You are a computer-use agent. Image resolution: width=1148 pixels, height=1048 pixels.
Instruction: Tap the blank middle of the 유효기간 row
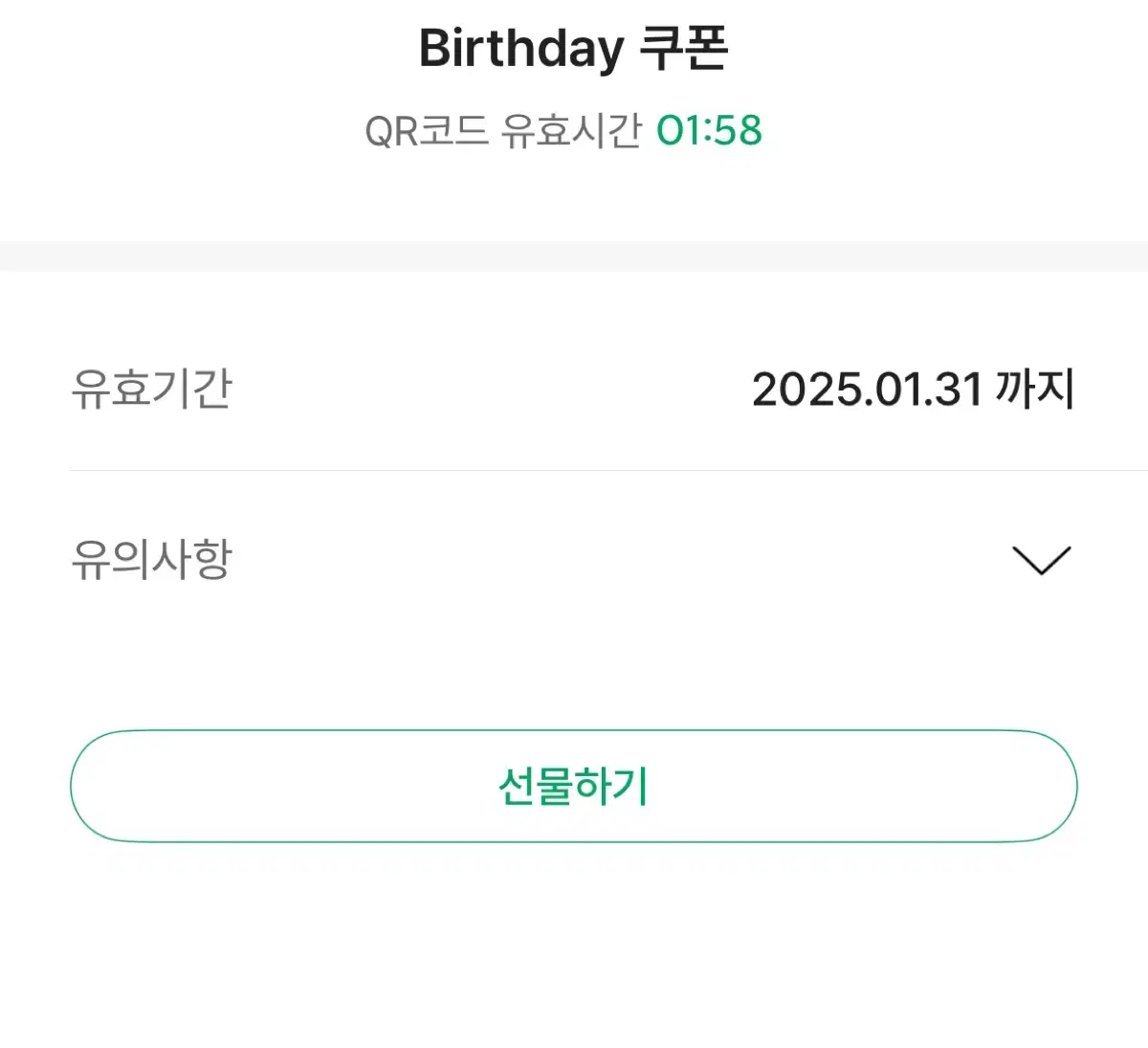tap(492, 389)
